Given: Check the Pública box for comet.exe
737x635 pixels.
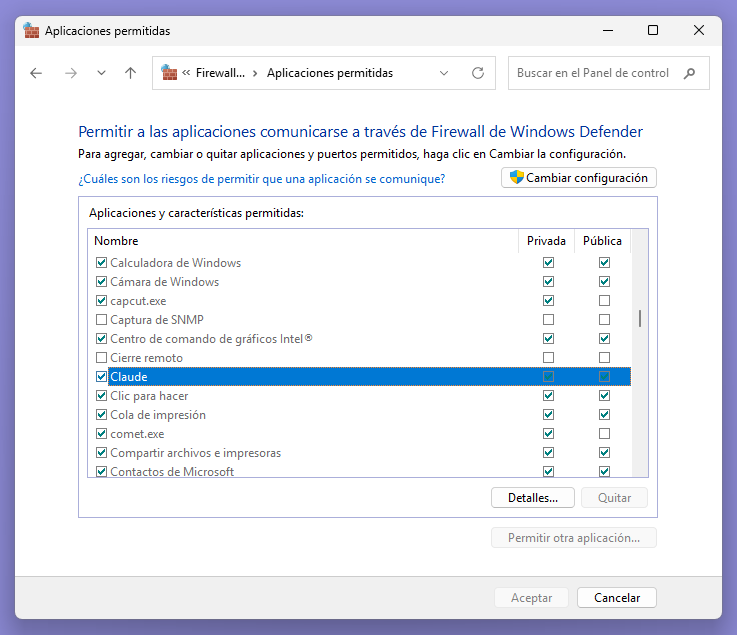Looking at the screenshot, I should (604, 434).
